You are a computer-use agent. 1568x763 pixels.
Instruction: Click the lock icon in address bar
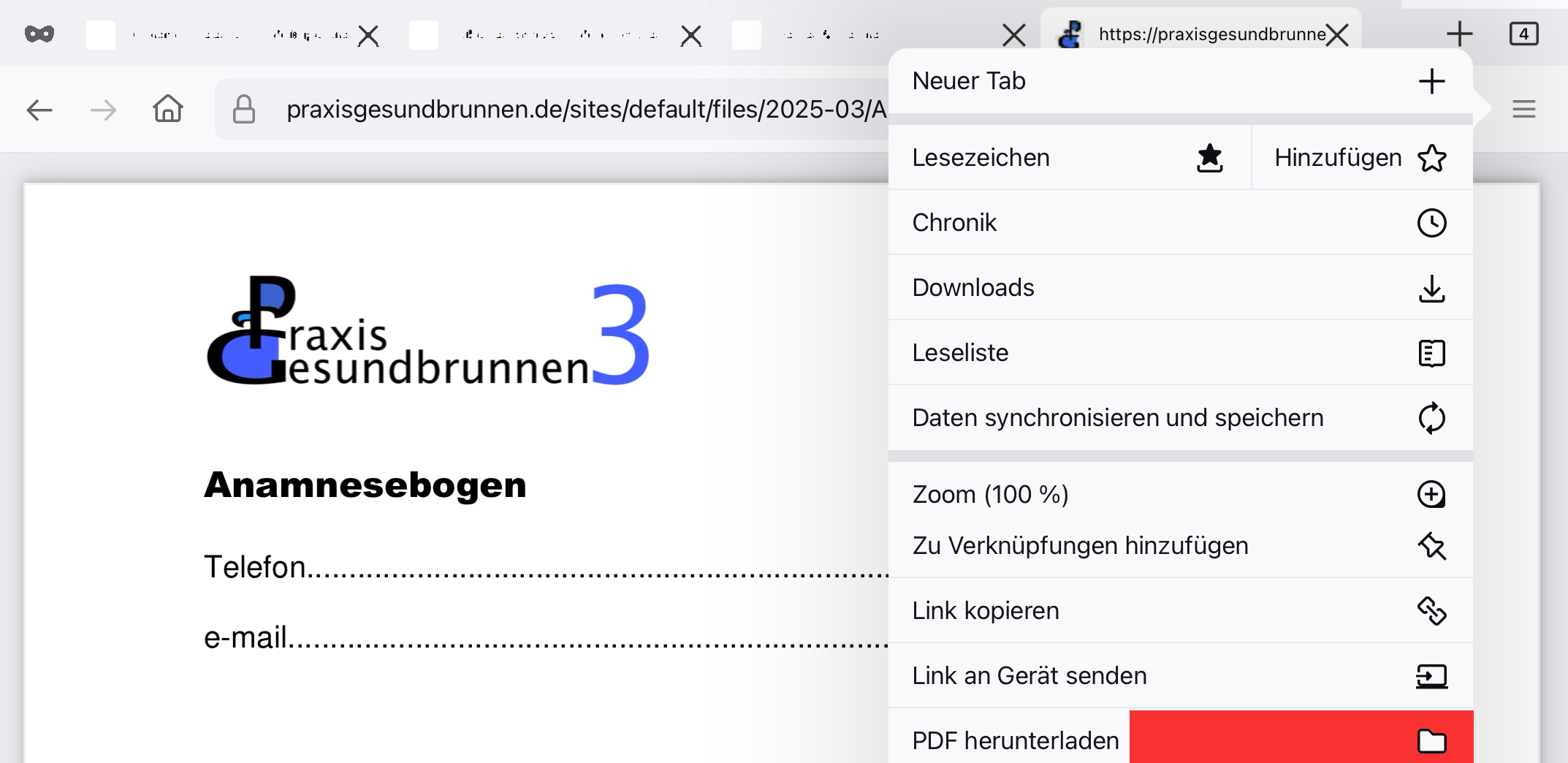point(243,110)
